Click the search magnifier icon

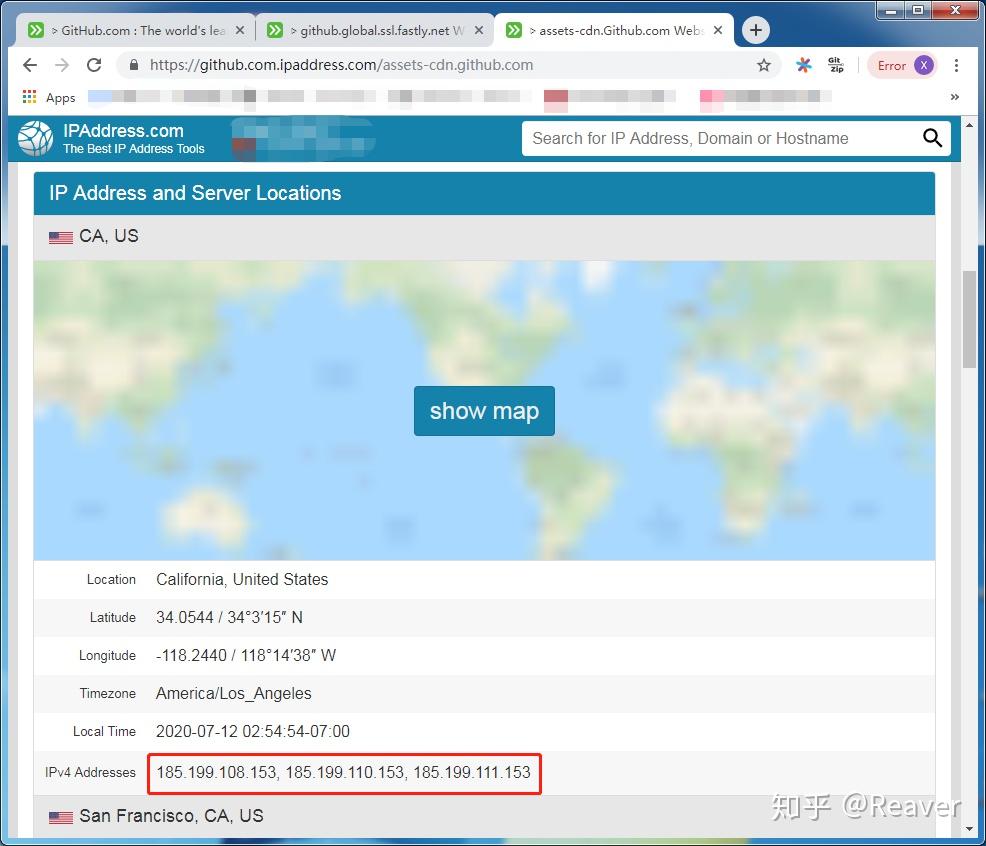click(932, 138)
